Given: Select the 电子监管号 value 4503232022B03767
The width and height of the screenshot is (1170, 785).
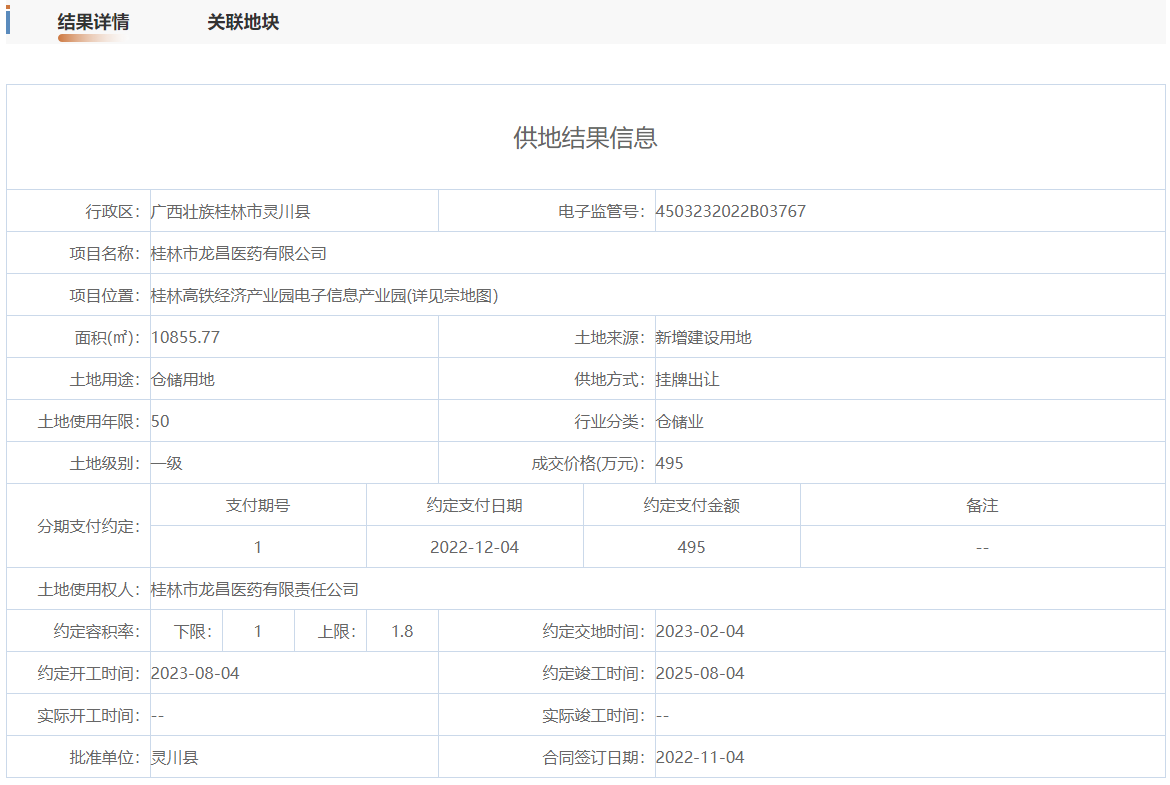Looking at the screenshot, I should point(730,212).
